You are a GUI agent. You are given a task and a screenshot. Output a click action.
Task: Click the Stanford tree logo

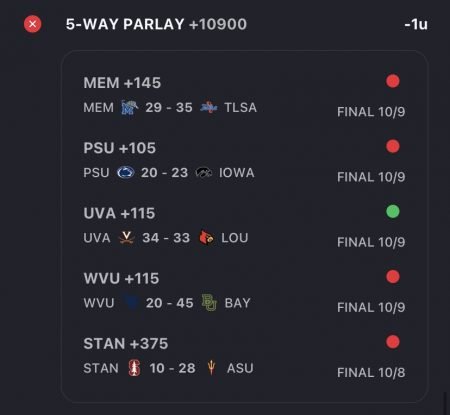pos(134,368)
